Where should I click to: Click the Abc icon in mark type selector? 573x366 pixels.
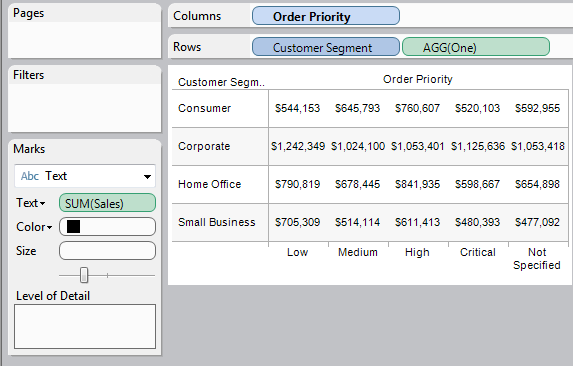click(30, 176)
